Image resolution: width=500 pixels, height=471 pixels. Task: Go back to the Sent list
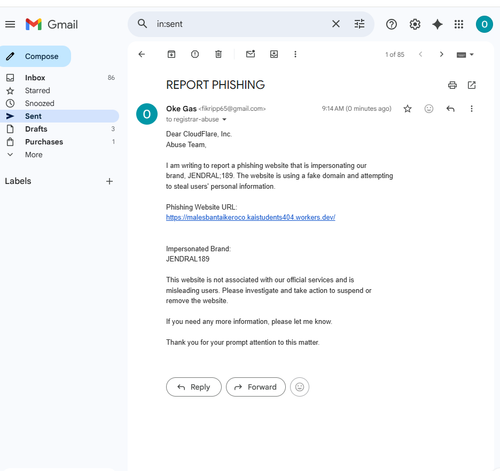pyautogui.click(x=142, y=54)
